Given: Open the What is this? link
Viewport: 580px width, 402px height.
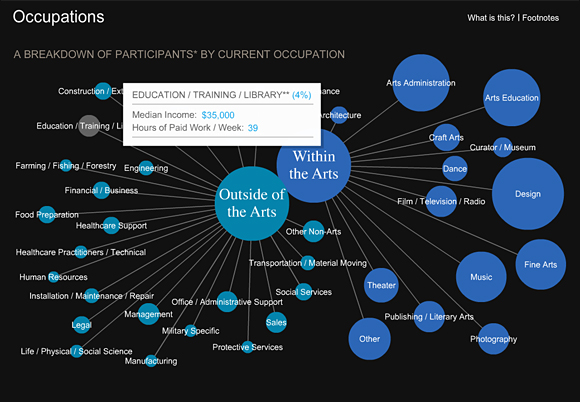Looking at the screenshot, I should coord(491,18).
